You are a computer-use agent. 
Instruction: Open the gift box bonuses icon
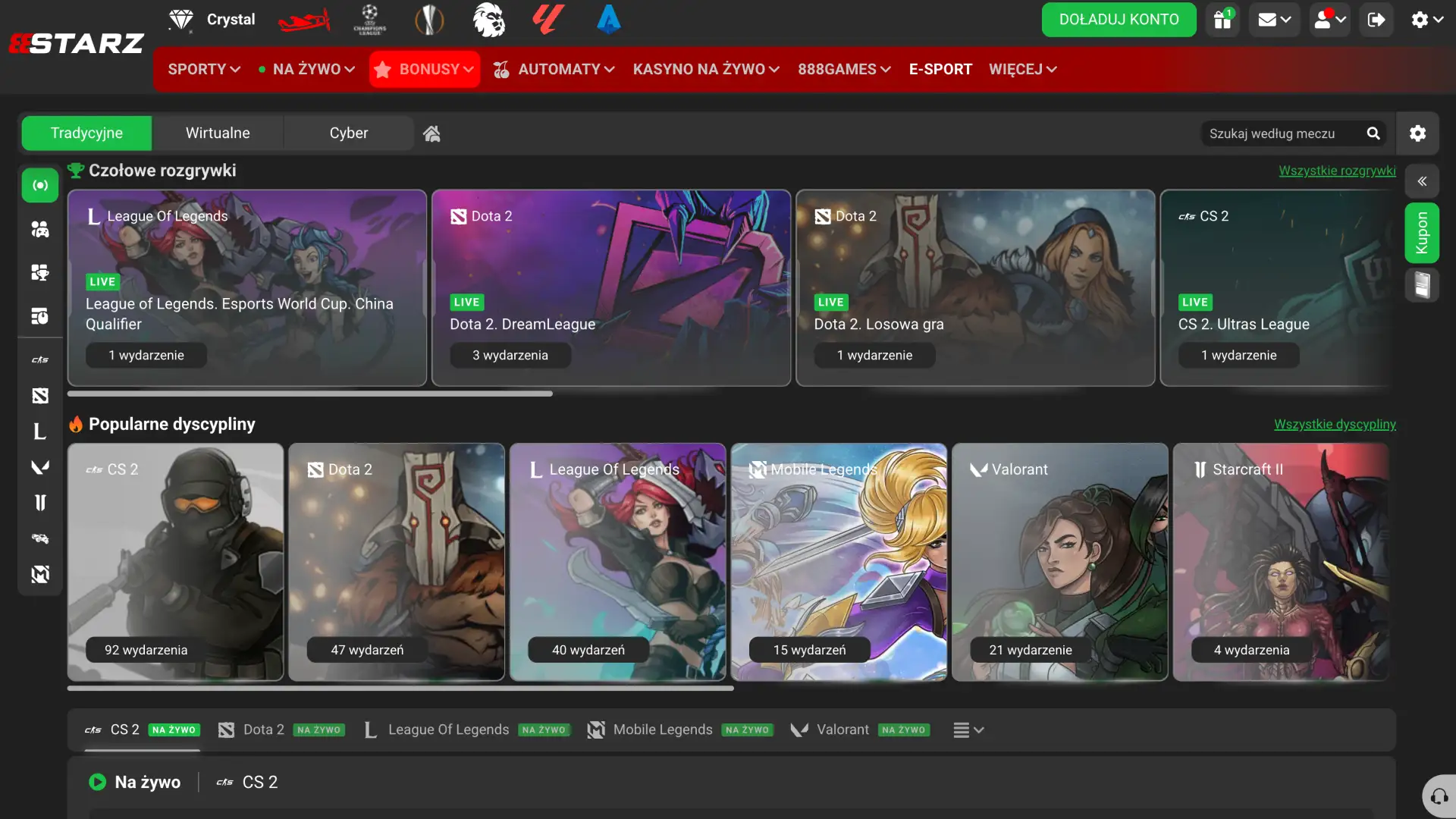(1222, 20)
